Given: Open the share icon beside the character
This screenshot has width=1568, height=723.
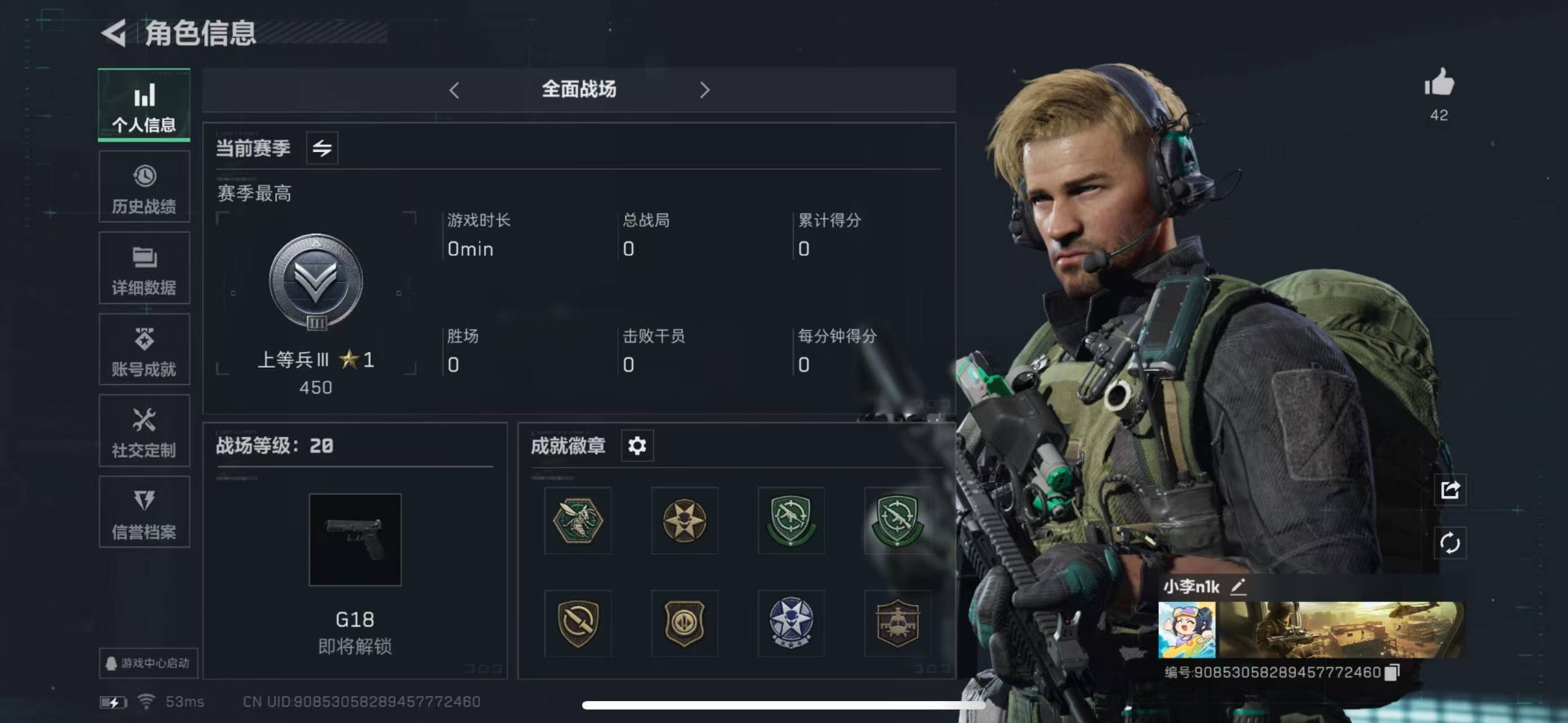Looking at the screenshot, I should pyautogui.click(x=1450, y=489).
